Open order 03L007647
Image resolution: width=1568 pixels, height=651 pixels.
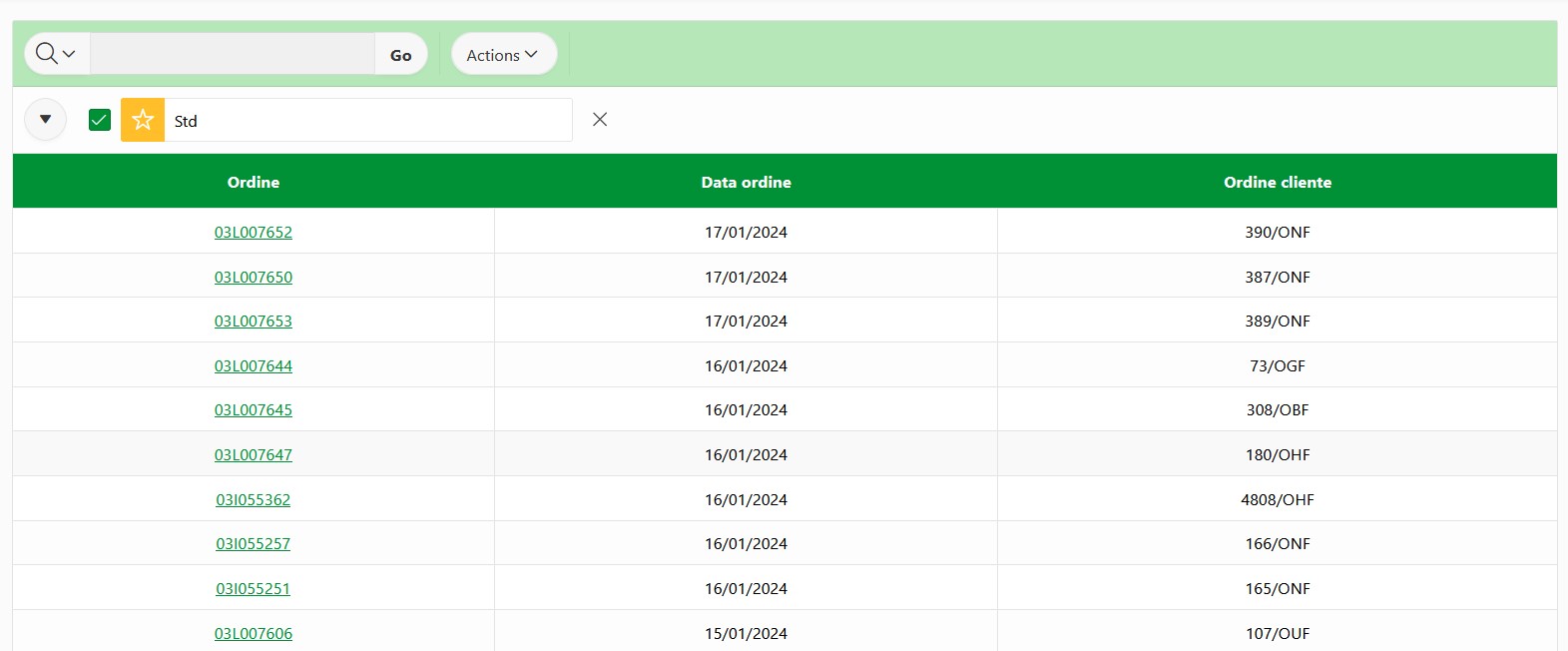[254, 454]
